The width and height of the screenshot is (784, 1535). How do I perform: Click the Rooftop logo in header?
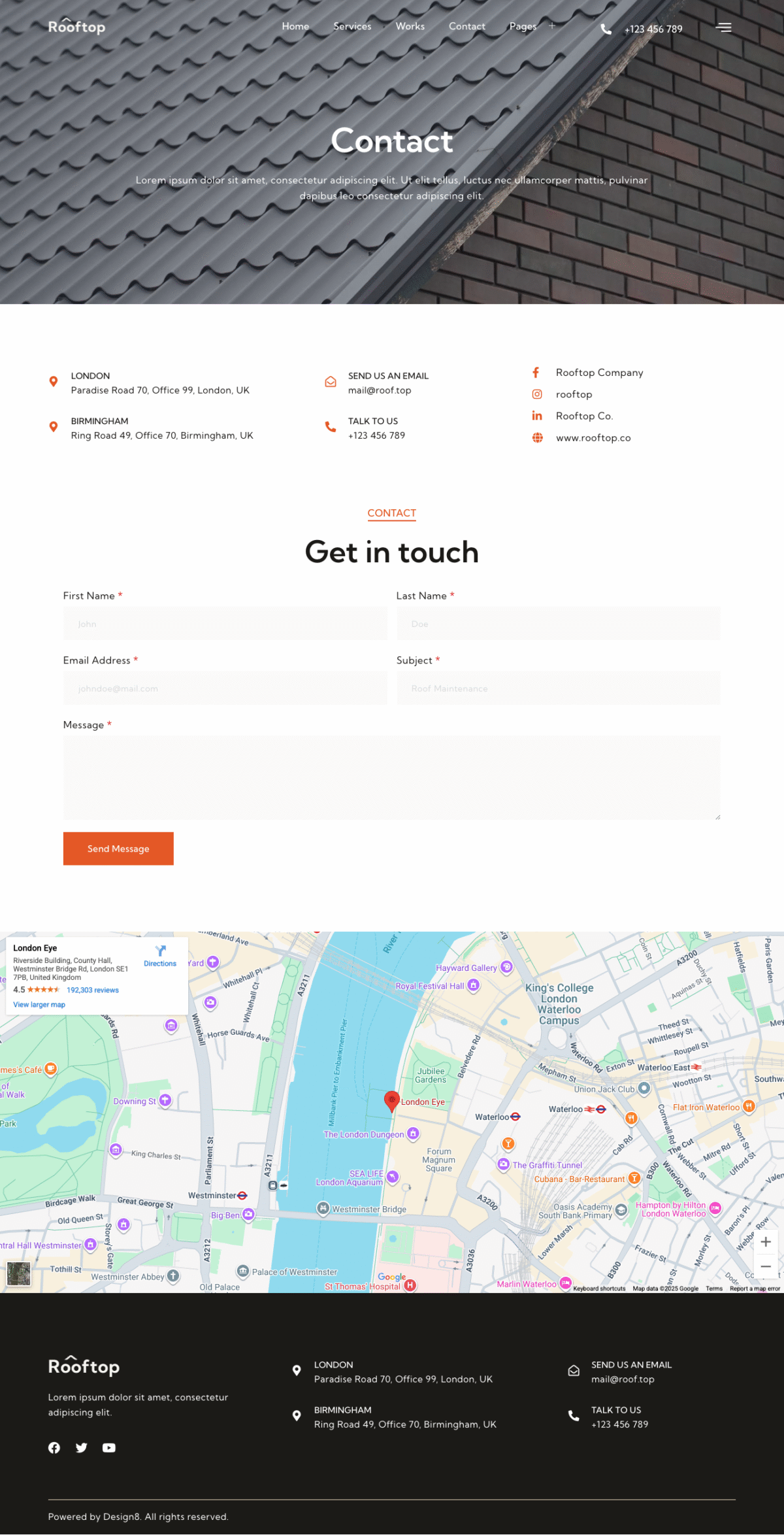(x=76, y=27)
